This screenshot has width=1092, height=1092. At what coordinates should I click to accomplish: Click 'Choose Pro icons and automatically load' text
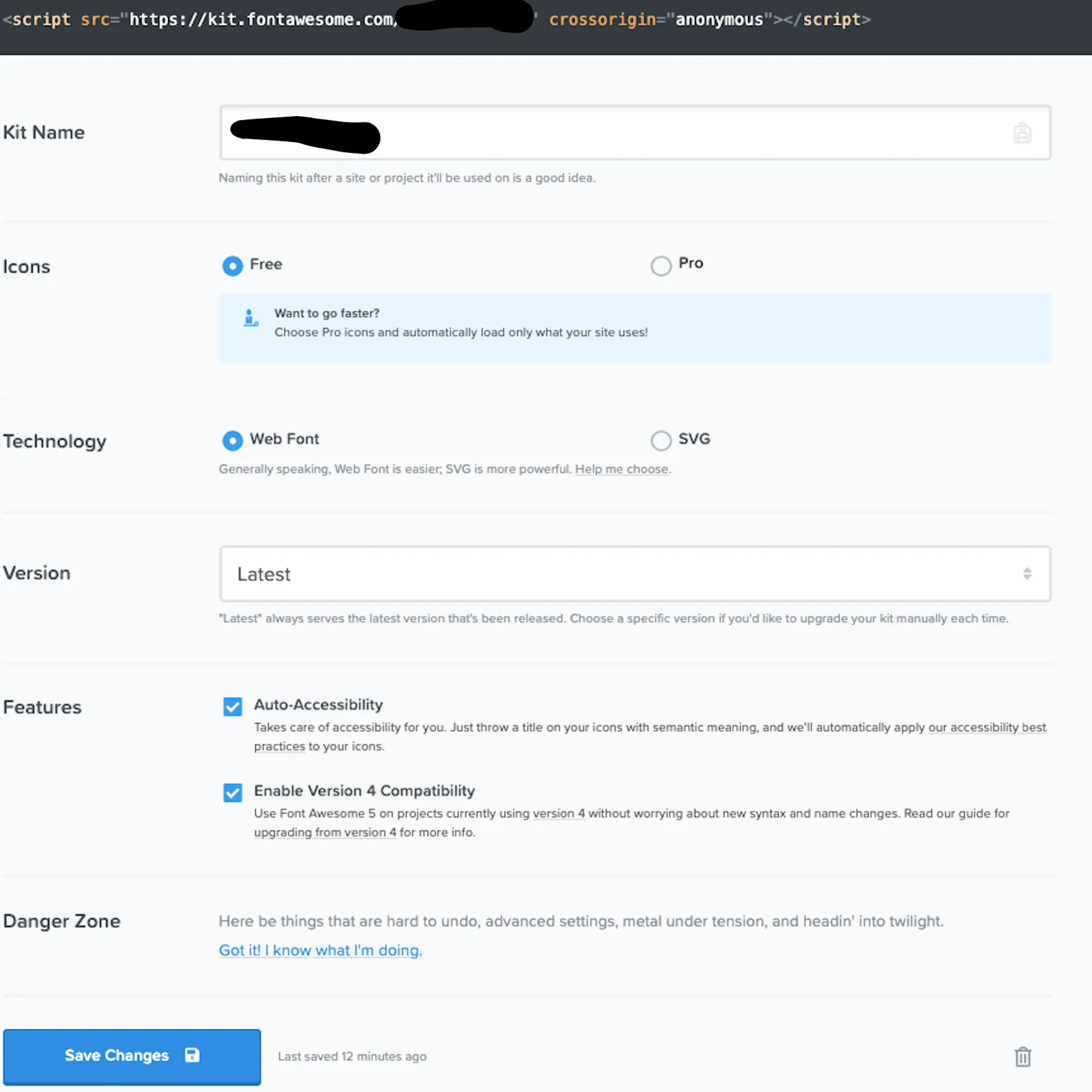point(461,332)
